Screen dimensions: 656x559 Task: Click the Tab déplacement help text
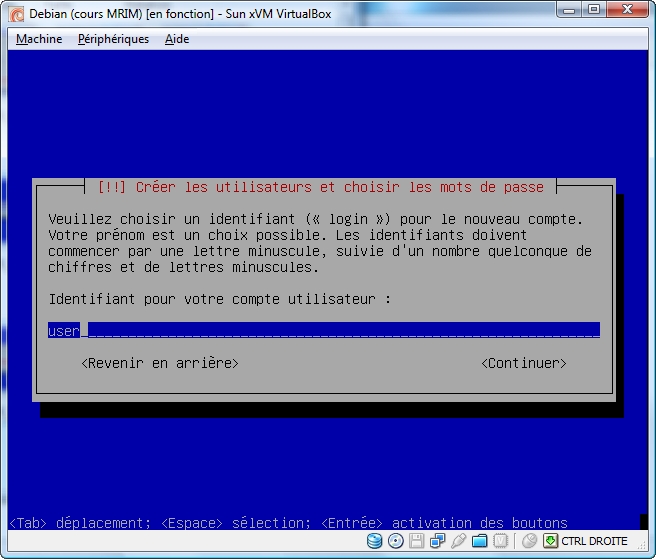[x=79, y=523]
